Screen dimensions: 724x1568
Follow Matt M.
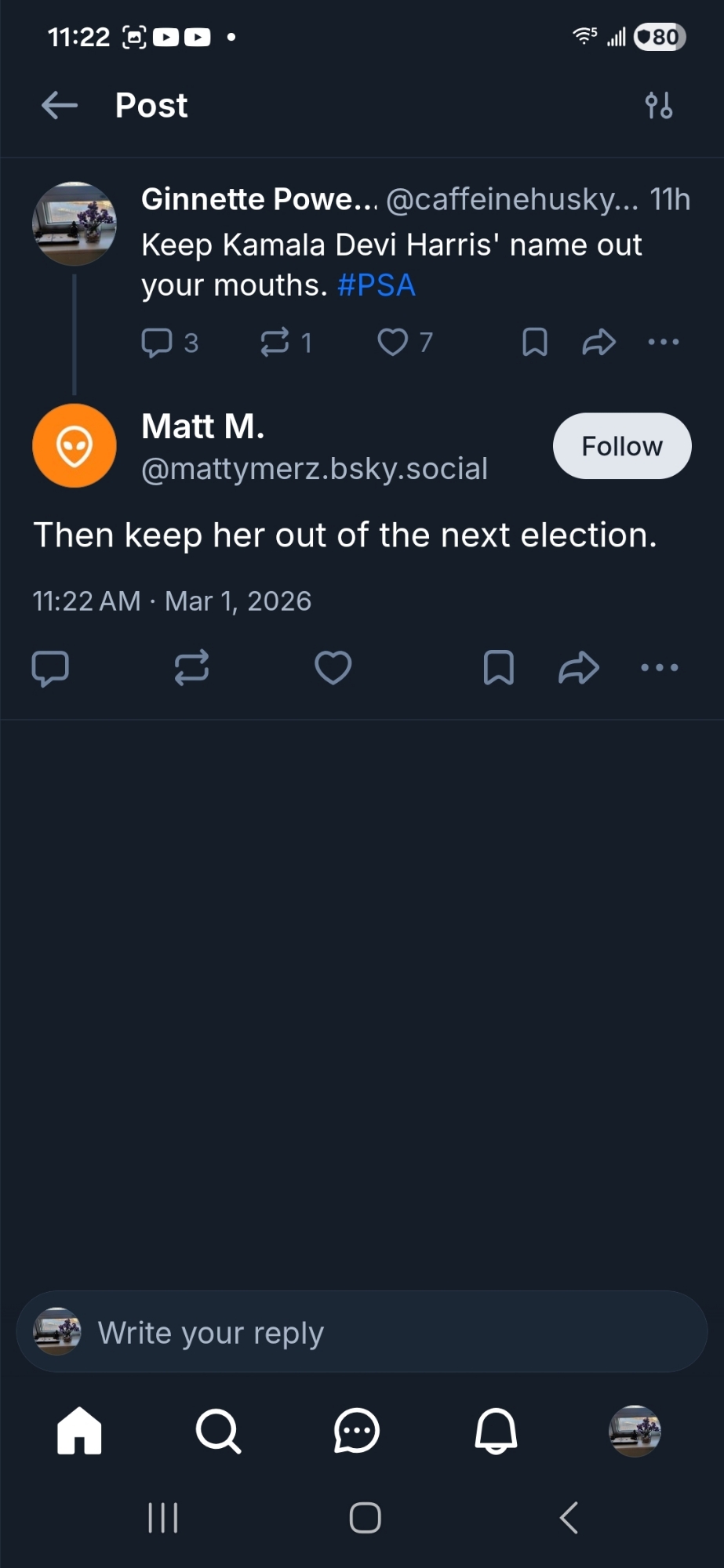[x=622, y=446]
